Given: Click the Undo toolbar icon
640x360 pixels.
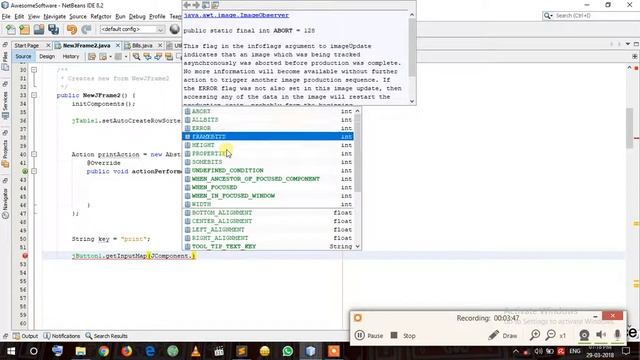Looking at the screenshot, I should click(x=72, y=29).
